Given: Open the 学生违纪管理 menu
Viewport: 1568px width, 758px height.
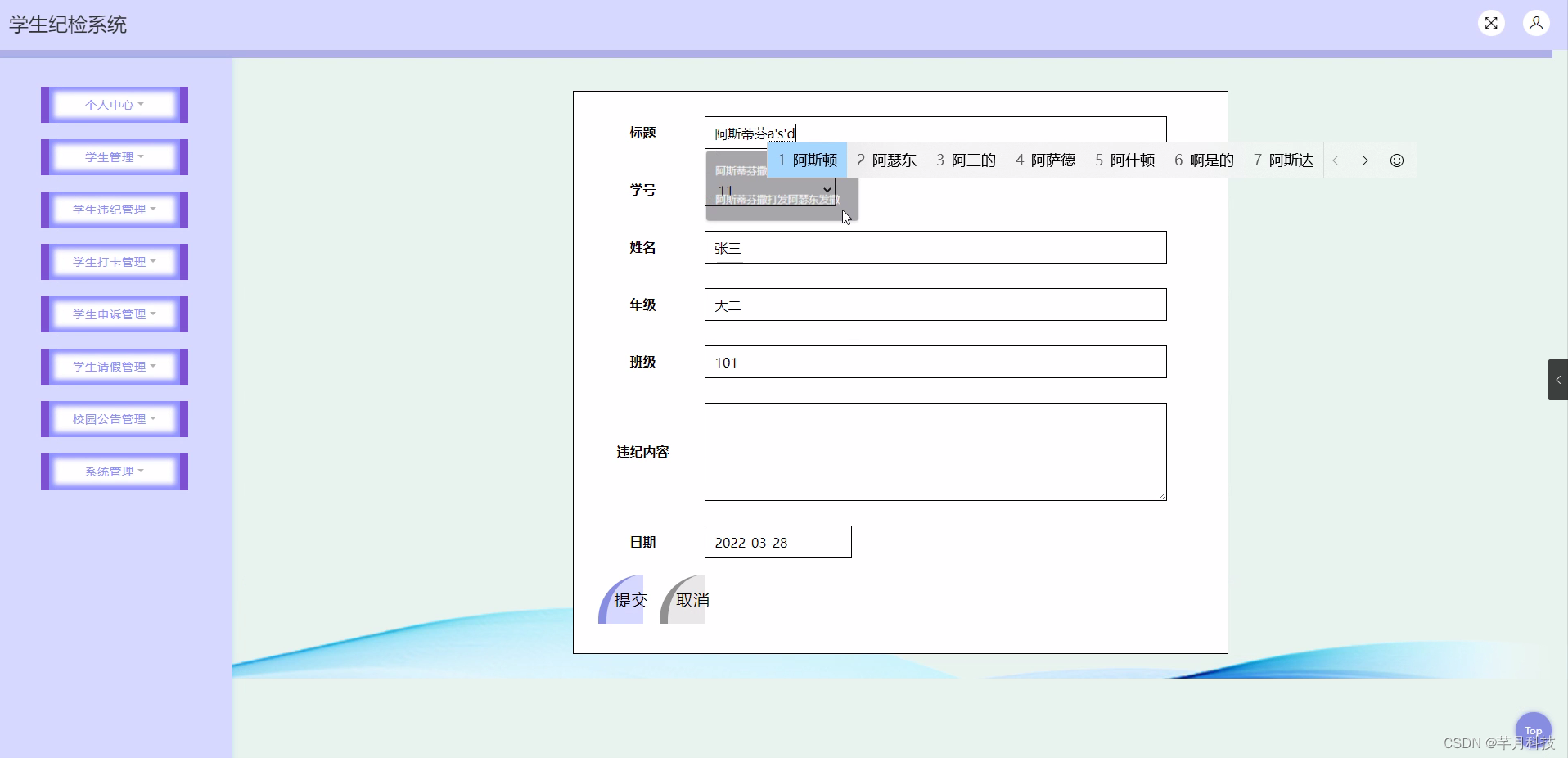Looking at the screenshot, I should (114, 210).
